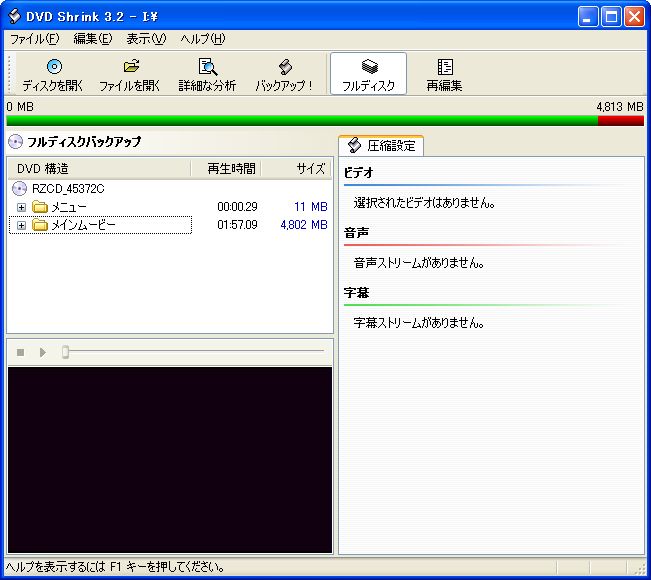Click the 11 MB size value
Viewport: 651px width, 580px height.
311,207
